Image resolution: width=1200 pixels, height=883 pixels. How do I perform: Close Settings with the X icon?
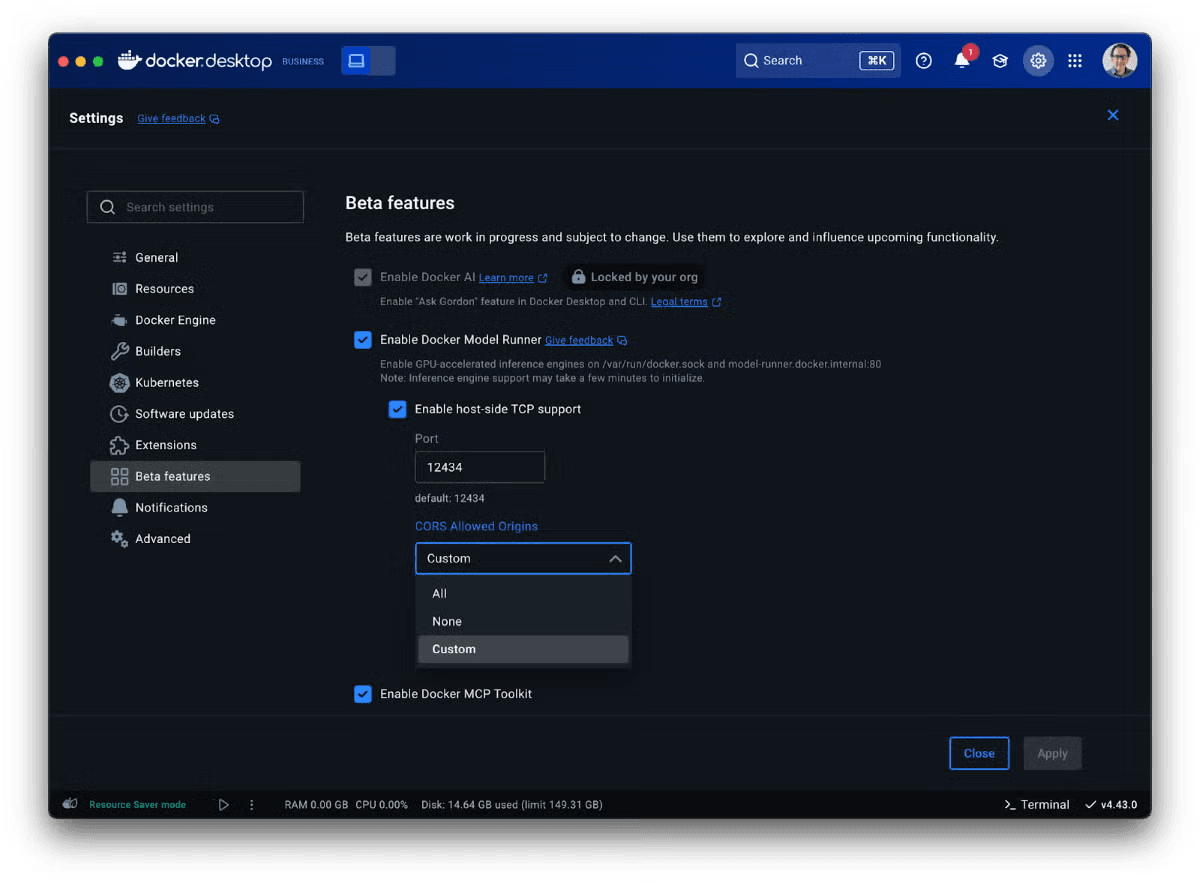[1113, 115]
